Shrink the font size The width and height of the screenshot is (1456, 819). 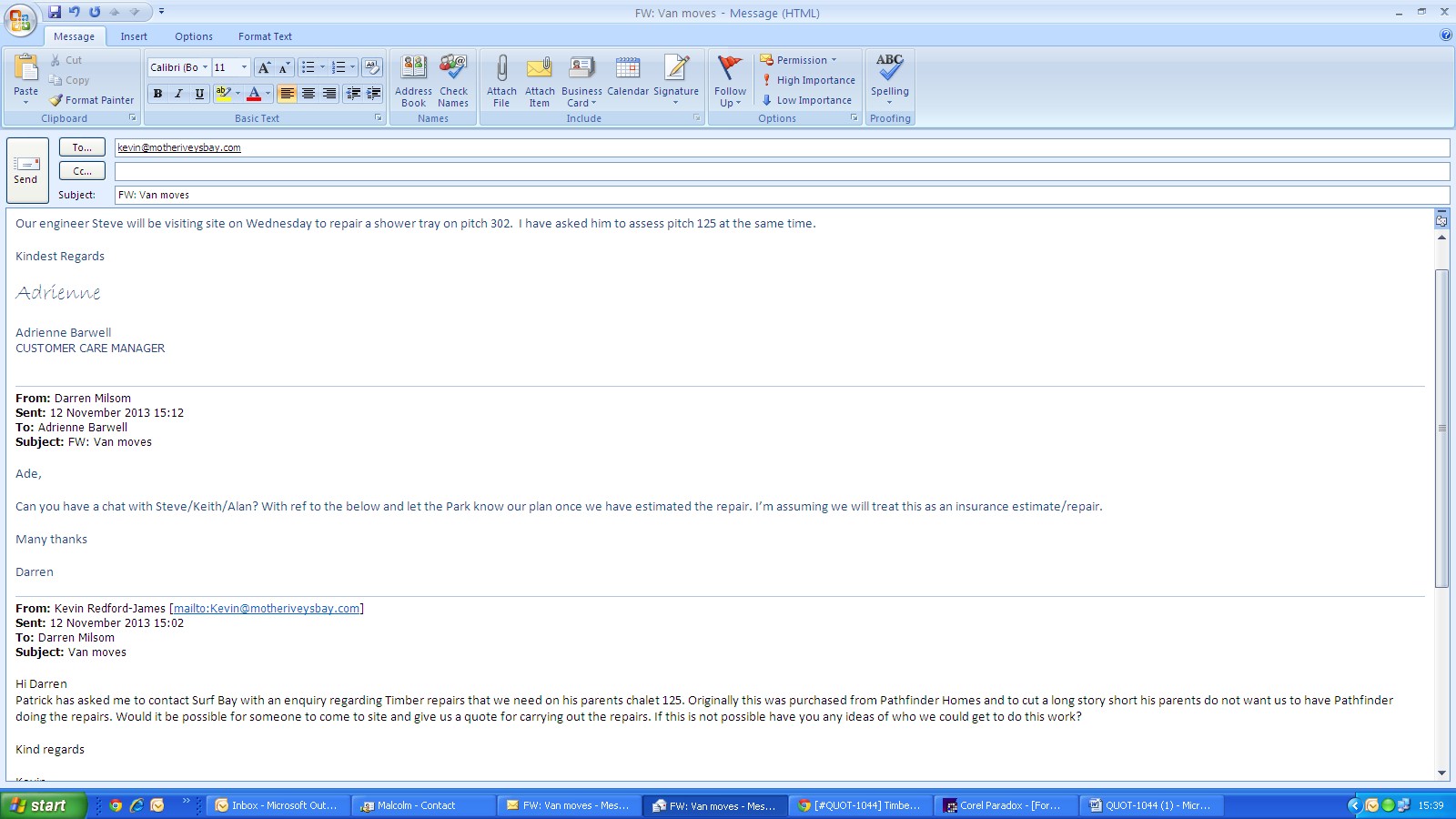pyautogui.click(x=283, y=67)
